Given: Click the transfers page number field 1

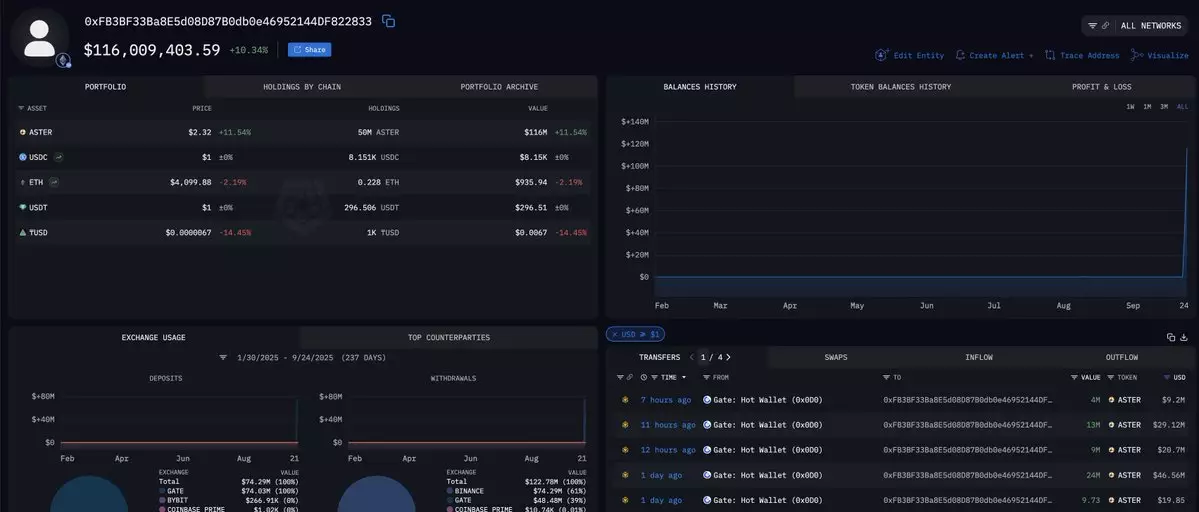Looking at the screenshot, I should click(x=703, y=357).
